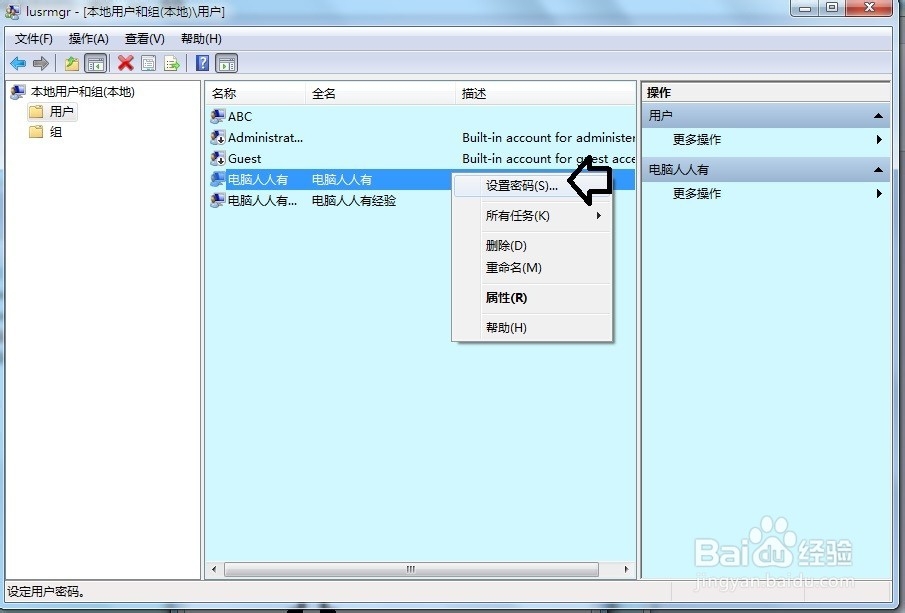Select the 电脑人人有... truncated user name
The width and height of the screenshot is (905, 613).
tap(263, 201)
